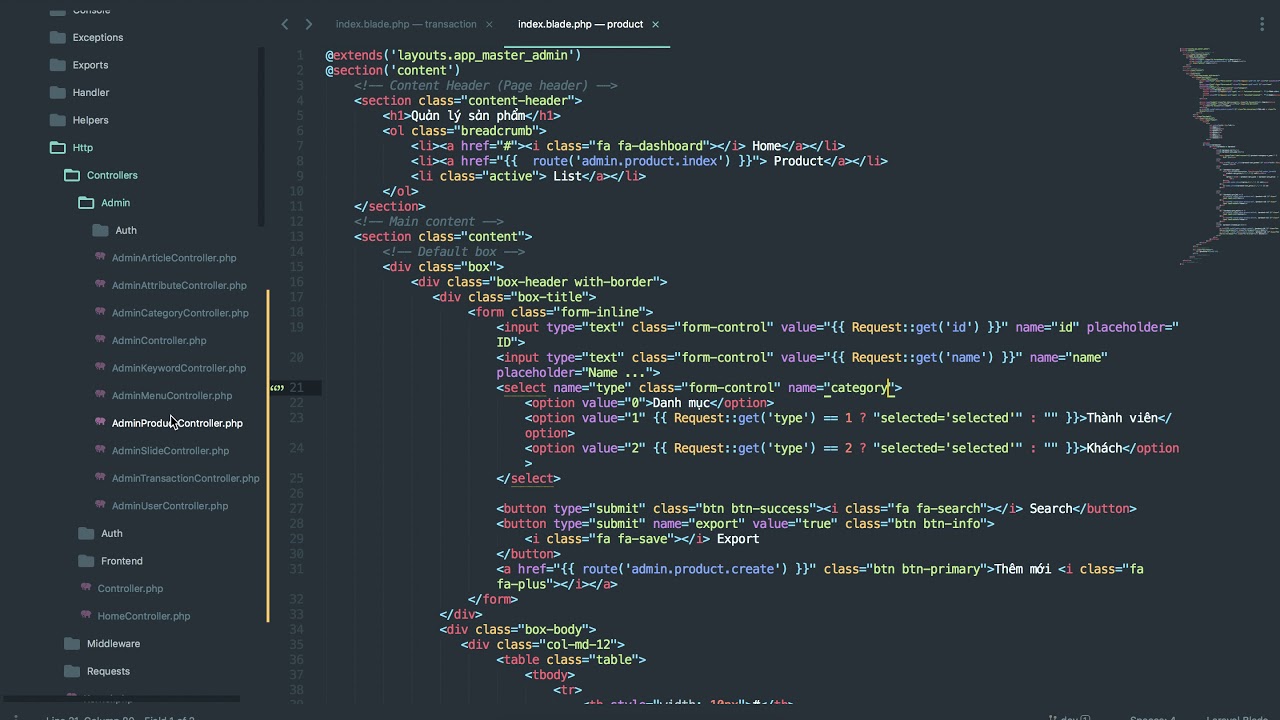The height and width of the screenshot is (720, 1280).
Task: Click the "Content Header (Page header)" comment
Action: (488, 85)
